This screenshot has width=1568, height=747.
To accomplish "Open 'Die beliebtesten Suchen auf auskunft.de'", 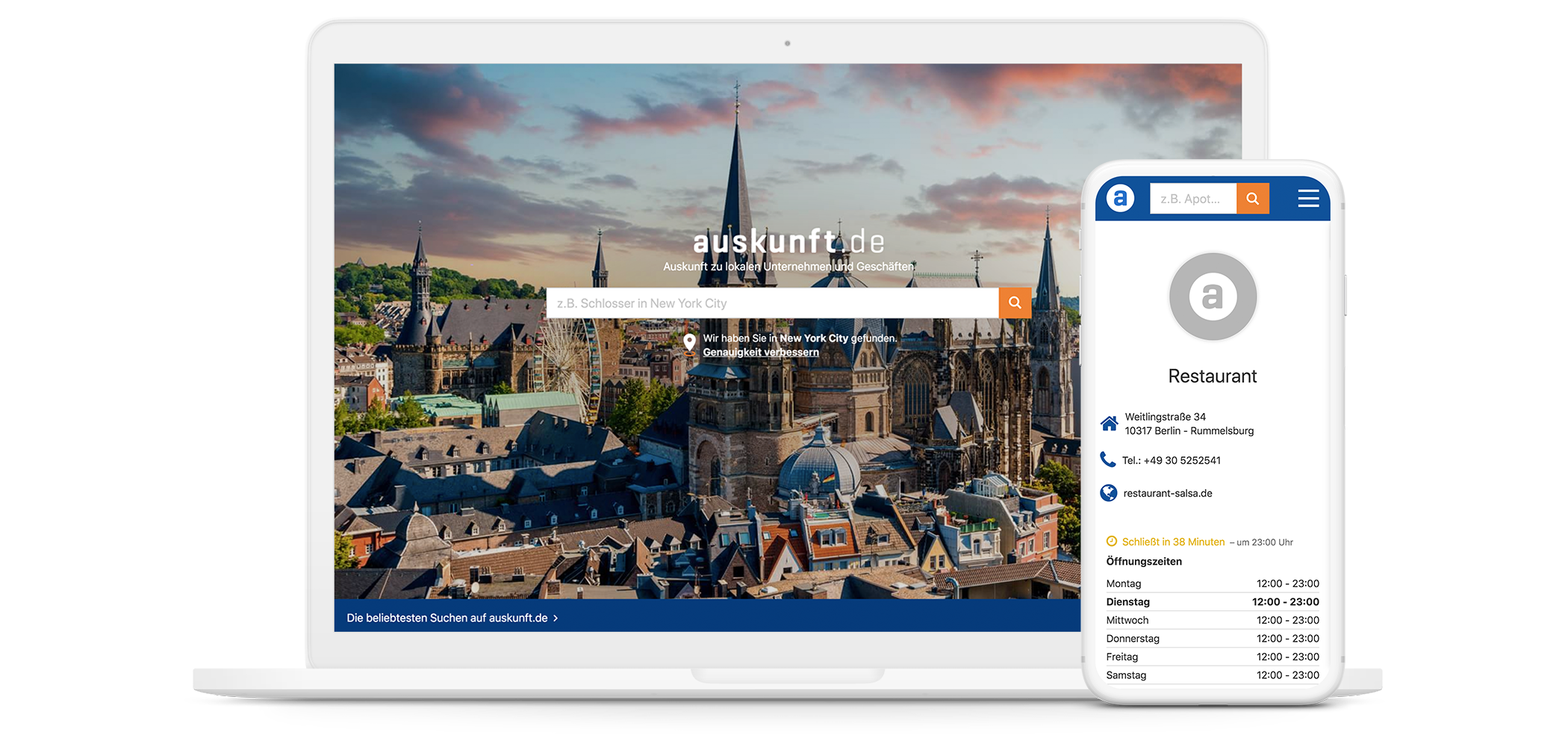I will pos(447,618).
